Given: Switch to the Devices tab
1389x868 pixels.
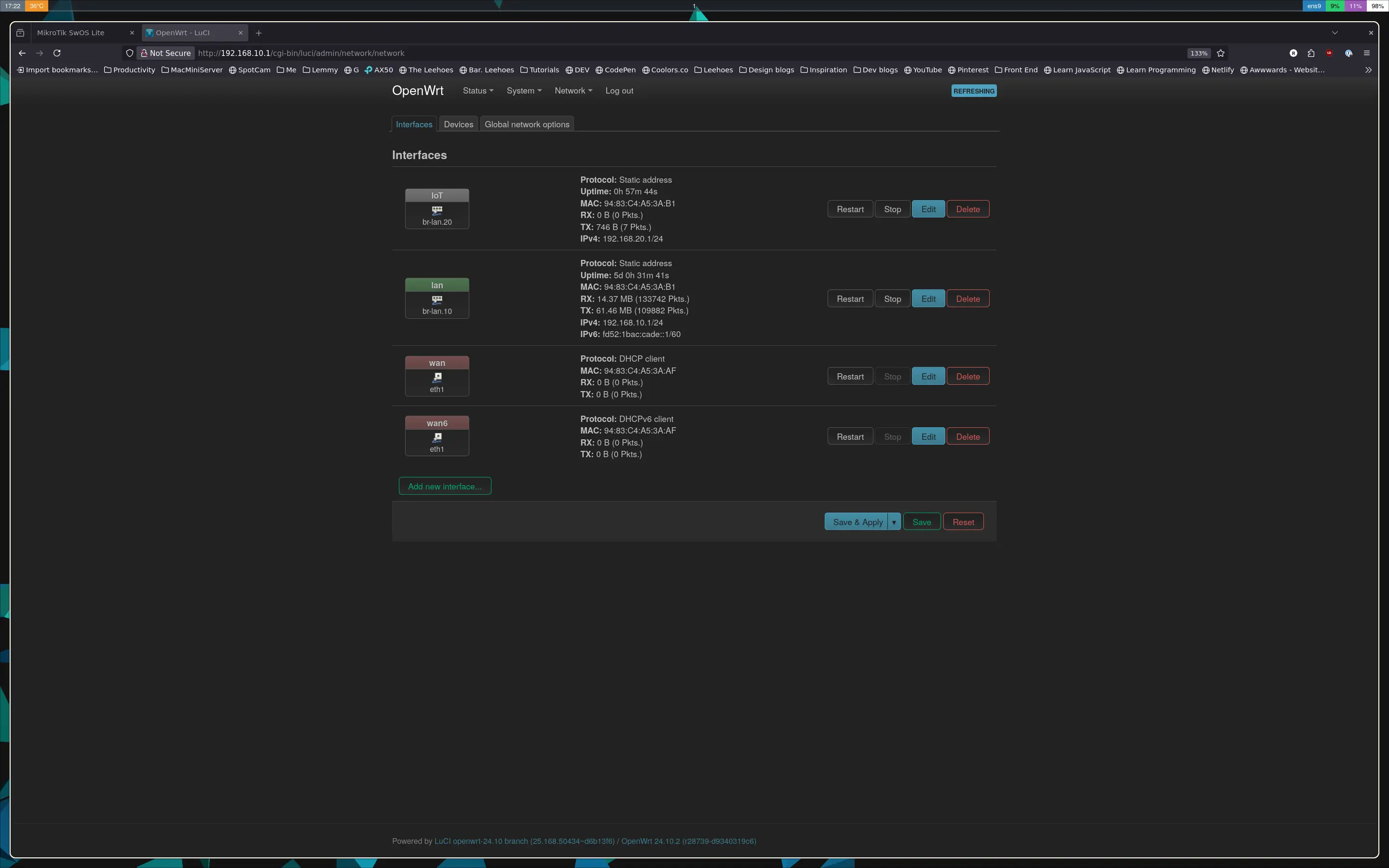Looking at the screenshot, I should pos(458,124).
